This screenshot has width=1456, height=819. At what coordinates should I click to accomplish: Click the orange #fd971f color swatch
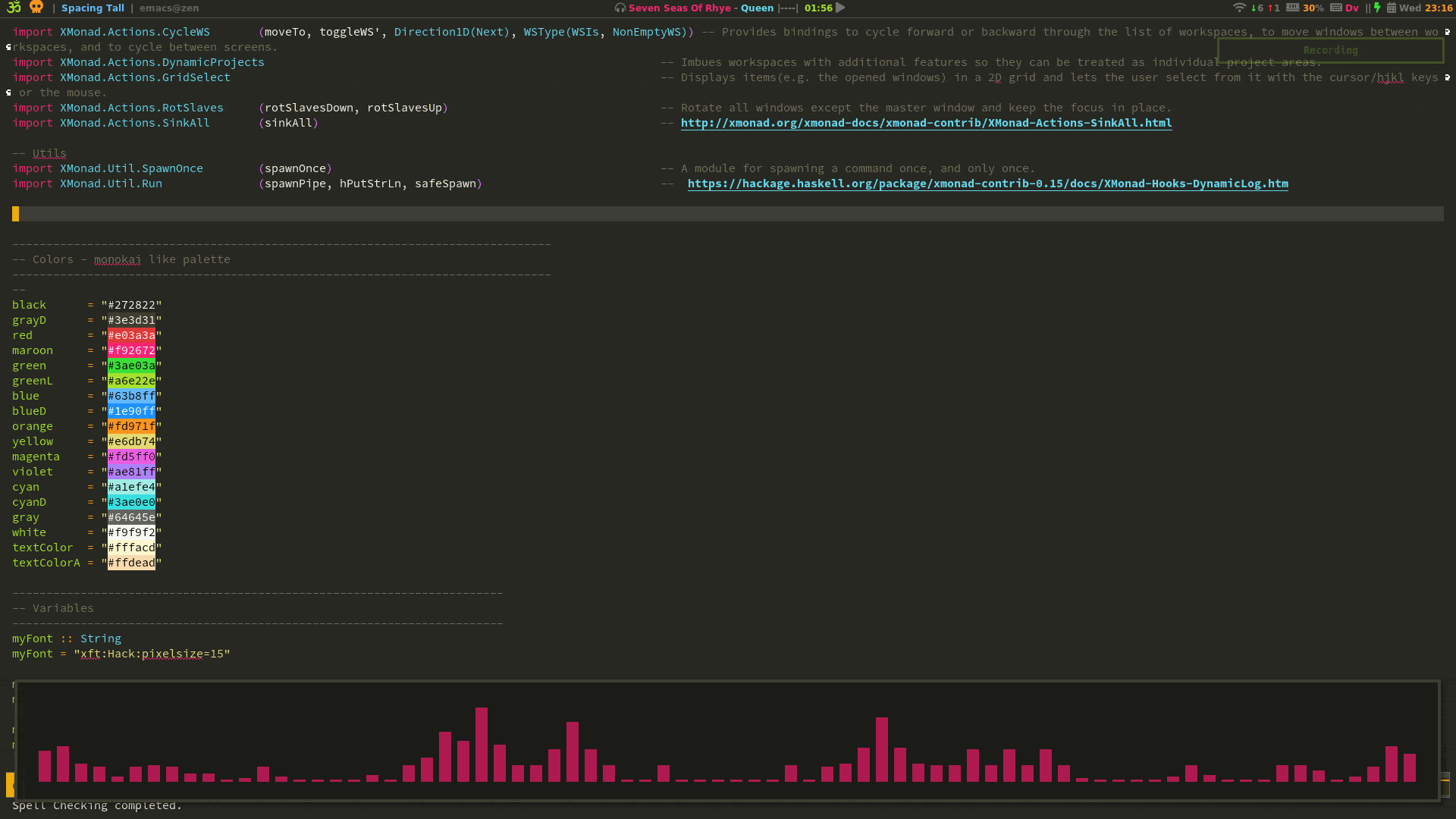coord(131,426)
